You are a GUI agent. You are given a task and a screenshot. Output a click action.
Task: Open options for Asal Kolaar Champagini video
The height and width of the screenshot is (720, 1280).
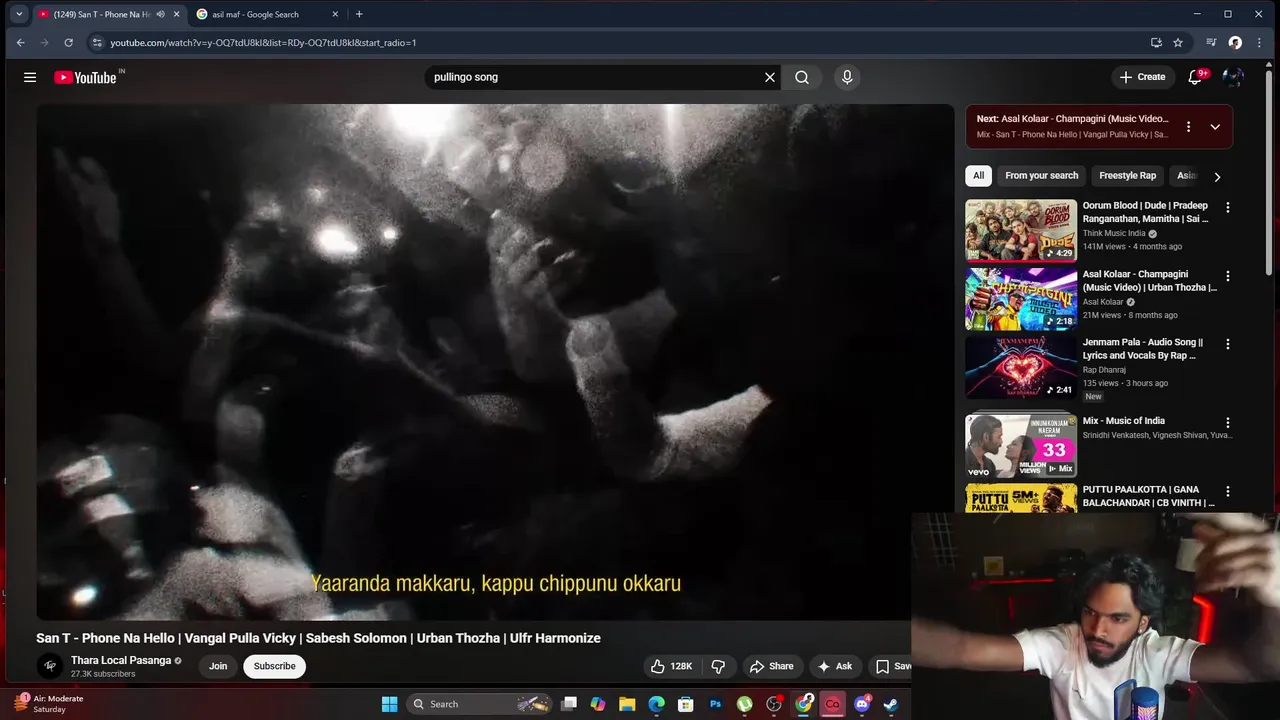pos(1228,276)
